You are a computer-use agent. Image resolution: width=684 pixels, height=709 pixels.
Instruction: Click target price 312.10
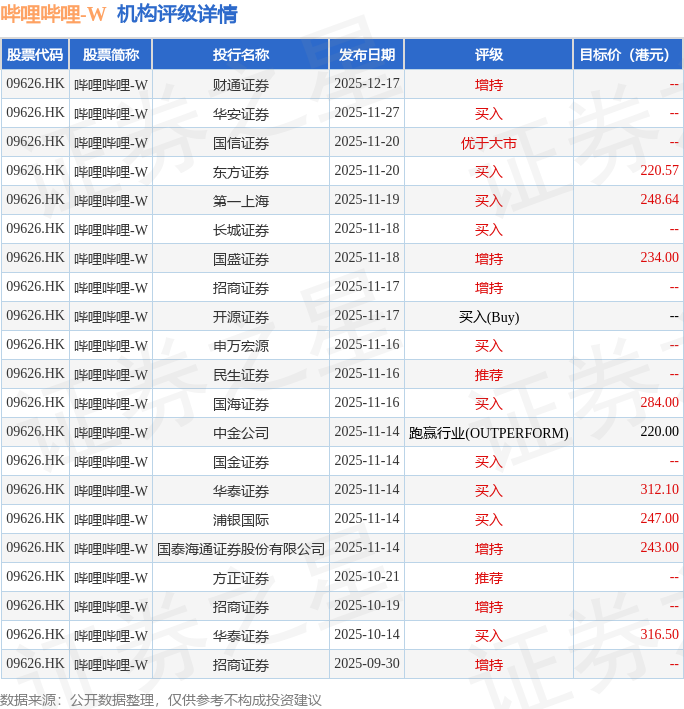pyautogui.click(x=659, y=489)
